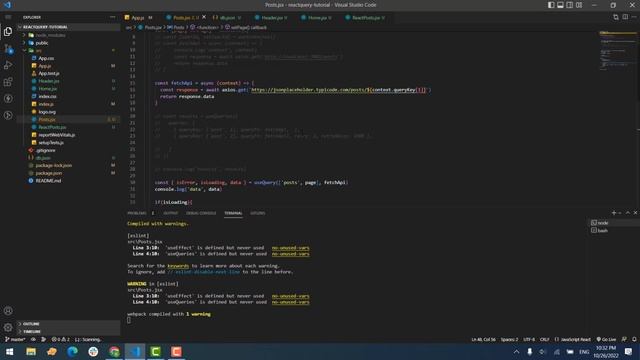Image resolution: width=640 pixels, height=360 pixels.
Task: Click the Explorer more actions ellipsis
Action: 112,17
